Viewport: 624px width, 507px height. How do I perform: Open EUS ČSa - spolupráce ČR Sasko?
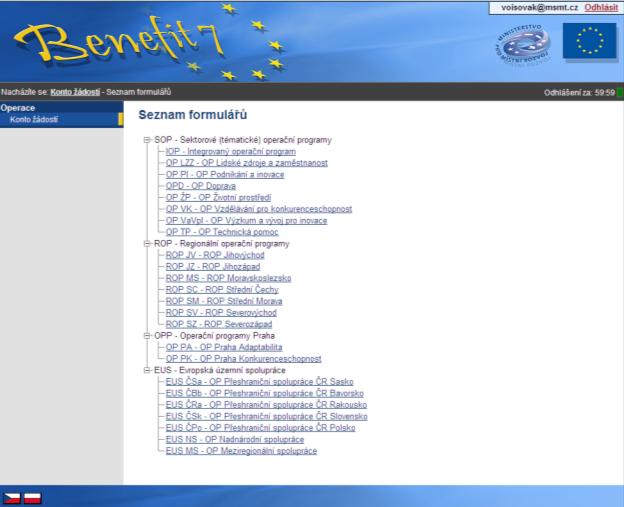[259, 382]
